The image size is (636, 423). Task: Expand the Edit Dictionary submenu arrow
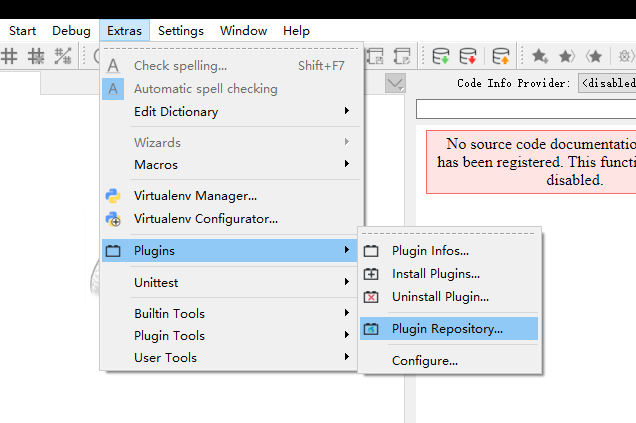[347, 111]
